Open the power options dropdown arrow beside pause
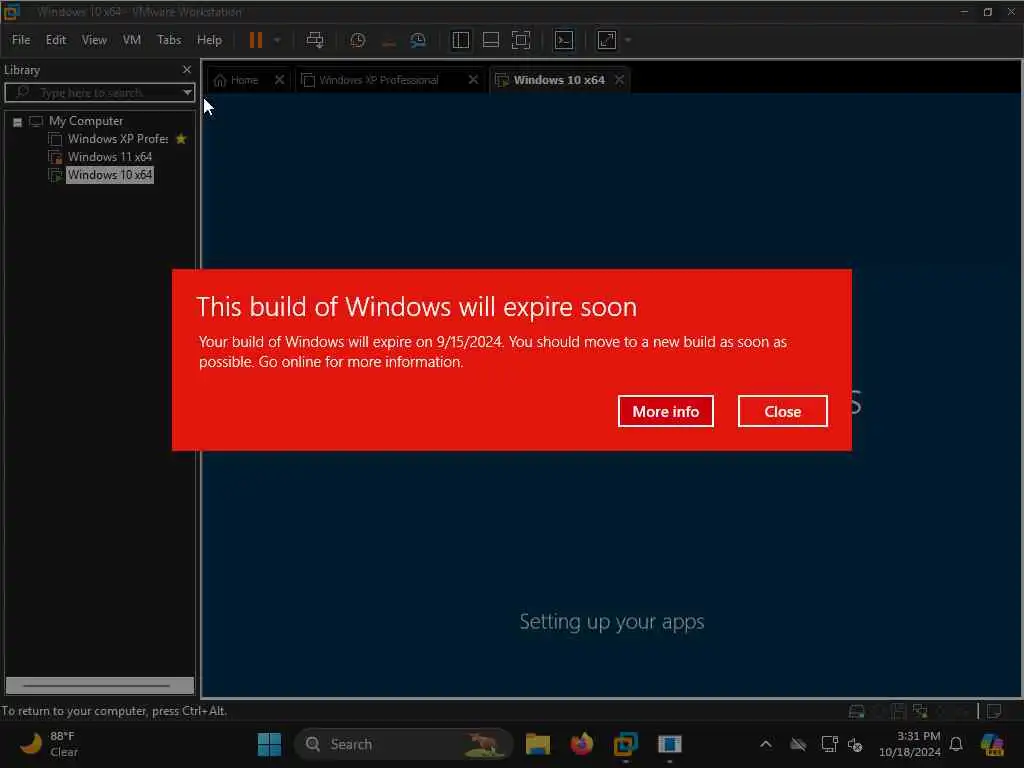 278,40
